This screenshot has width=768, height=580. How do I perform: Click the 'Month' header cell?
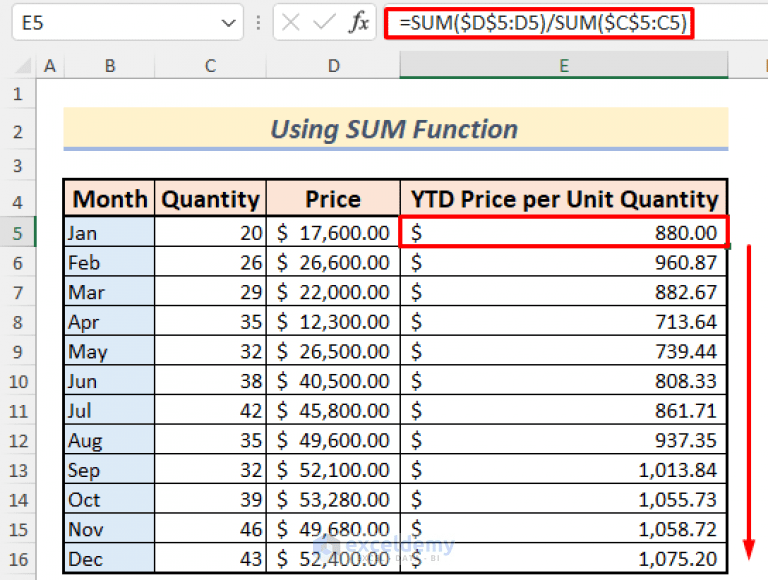pyautogui.click(x=110, y=199)
